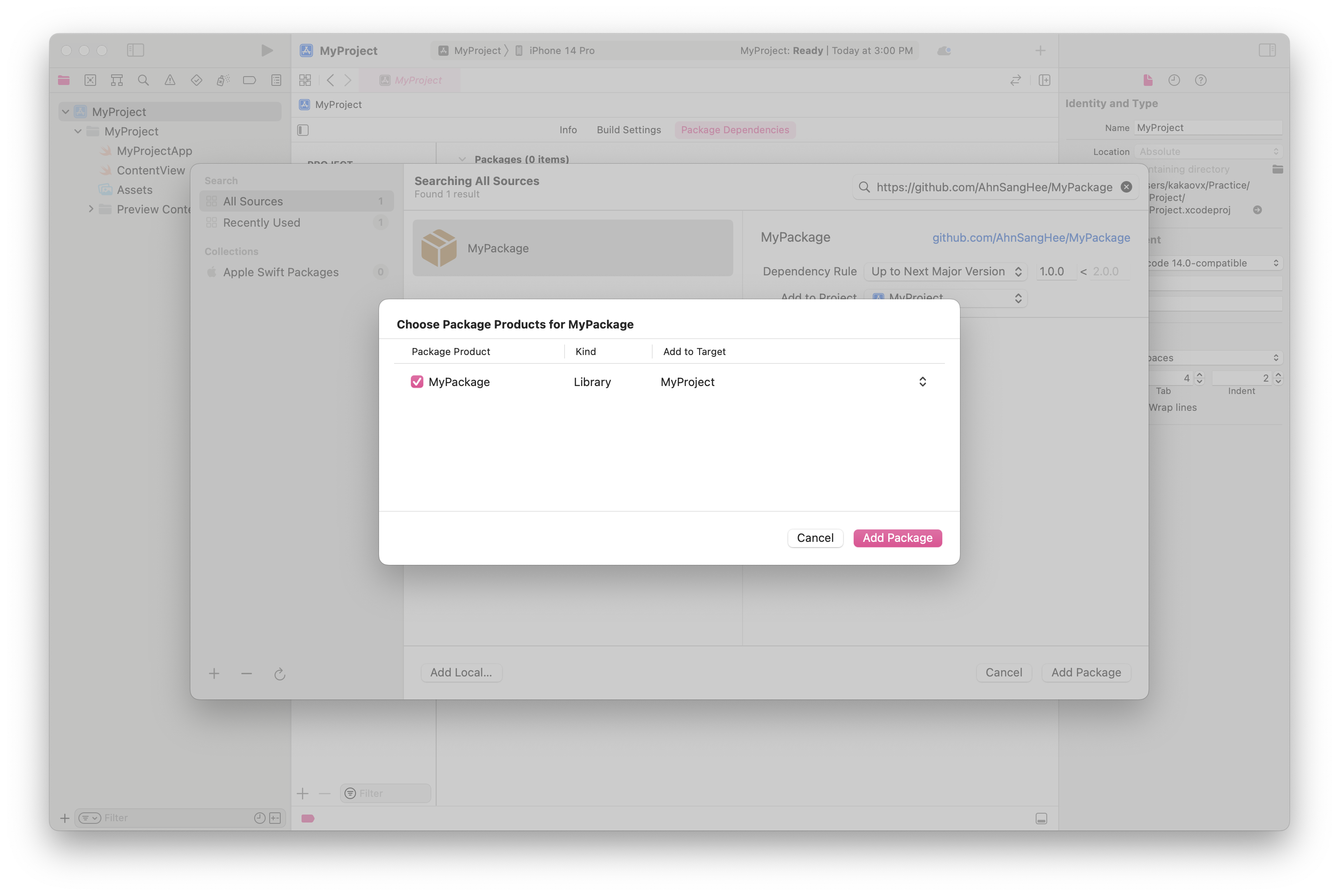Switch to the Build Settings tab
Screen dimensions: 1339x896
[x=628, y=130]
